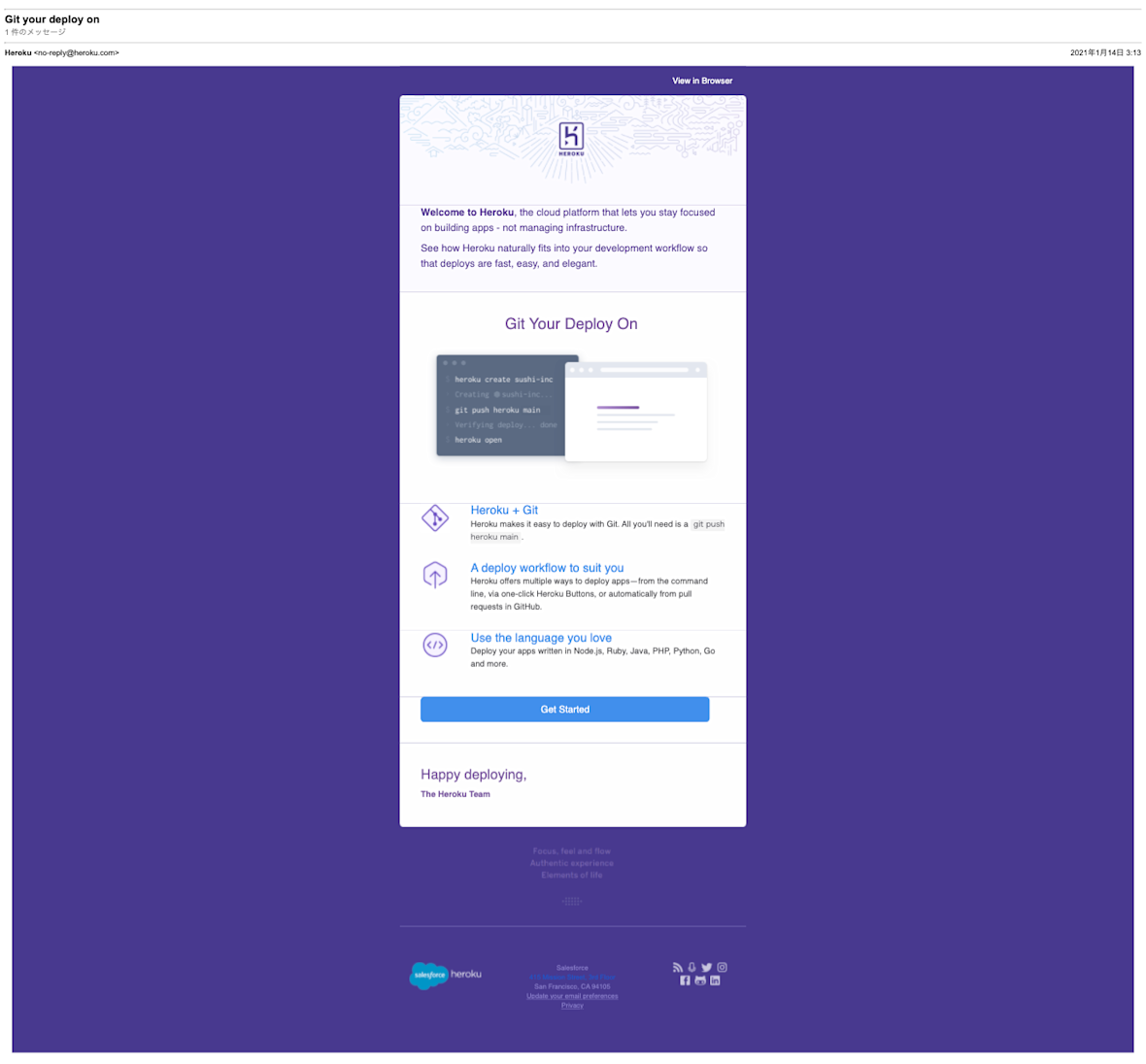The height and width of the screenshot is (1064, 1146).
Task: Click the 'Git Your Deploy On' heading
Action: [x=571, y=323]
